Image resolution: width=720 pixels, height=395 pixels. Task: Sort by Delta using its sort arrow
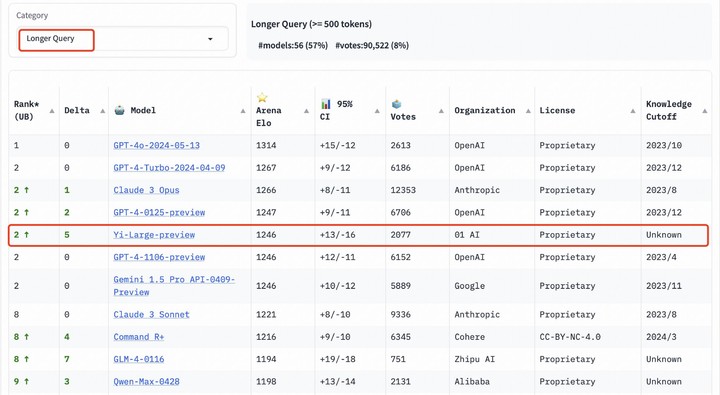pyautogui.click(x=102, y=111)
